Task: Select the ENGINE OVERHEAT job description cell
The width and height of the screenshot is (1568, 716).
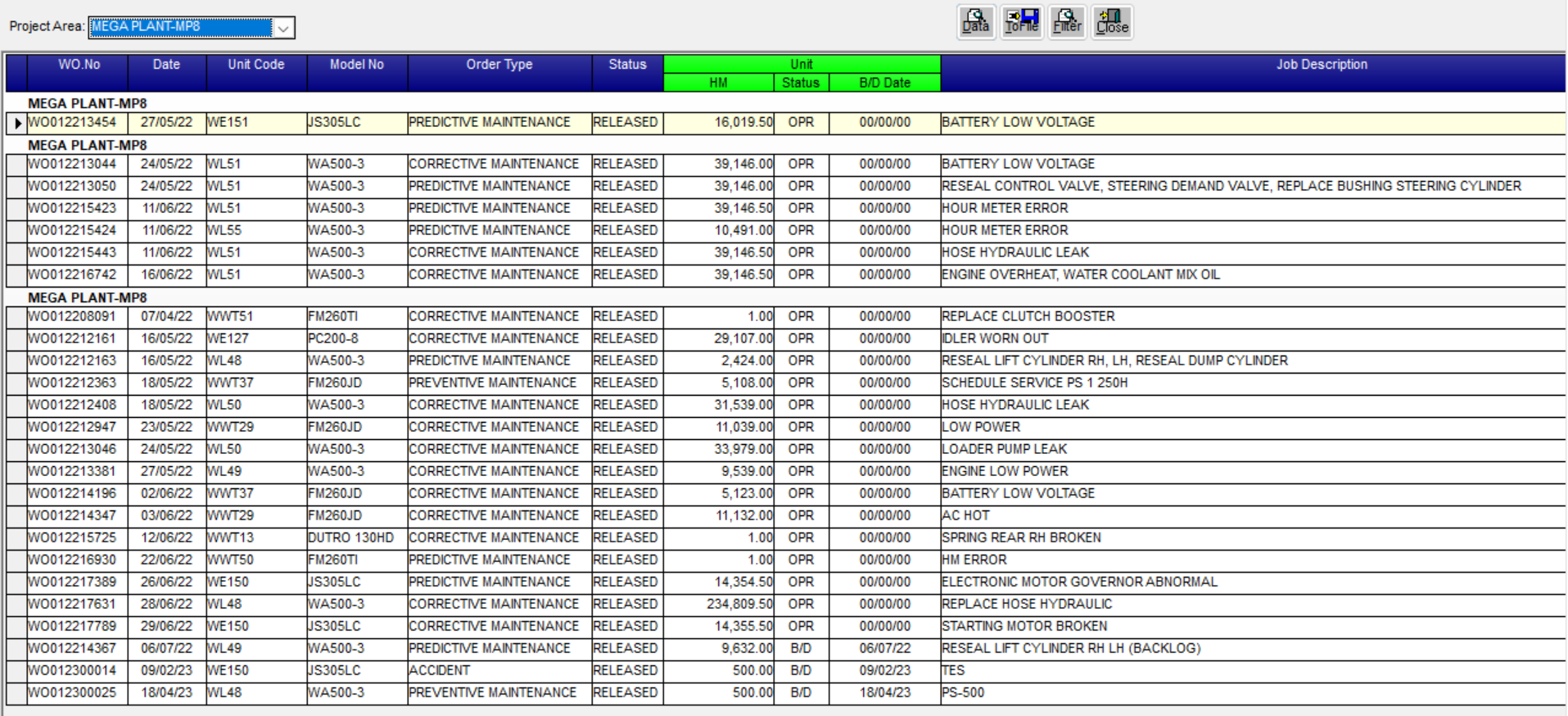Action: (x=1081, y=274)
